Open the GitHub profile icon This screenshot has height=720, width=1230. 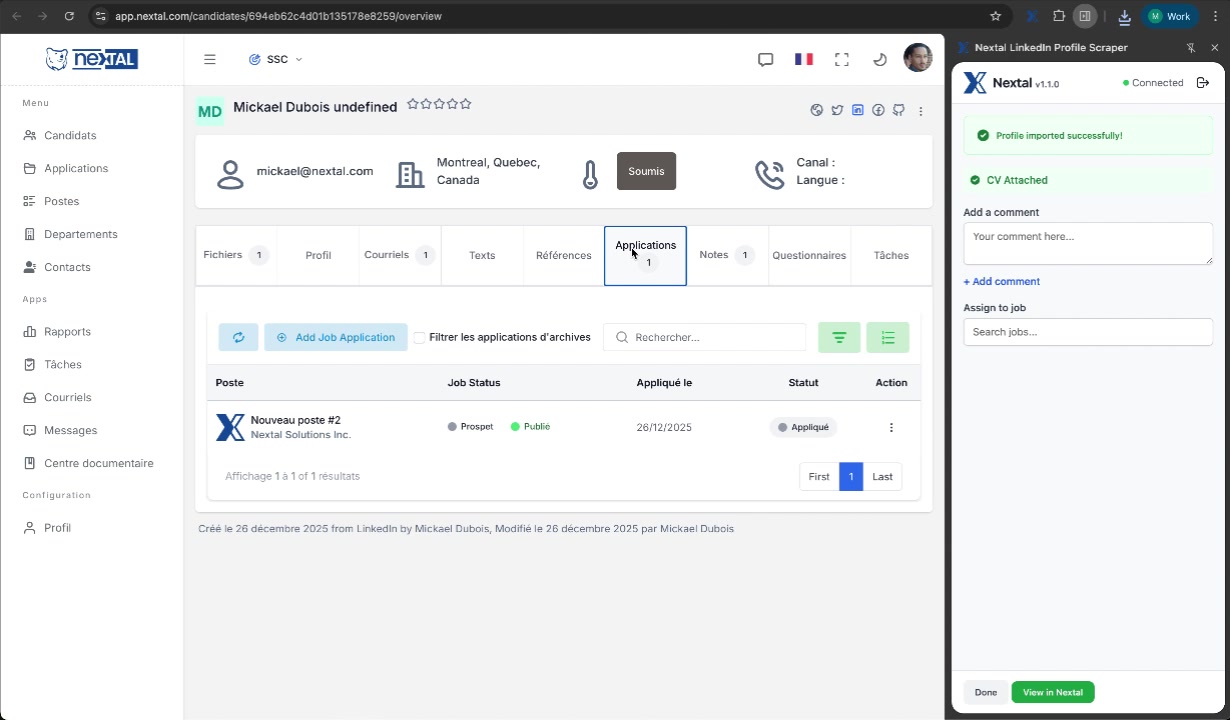tap(899, 110)
